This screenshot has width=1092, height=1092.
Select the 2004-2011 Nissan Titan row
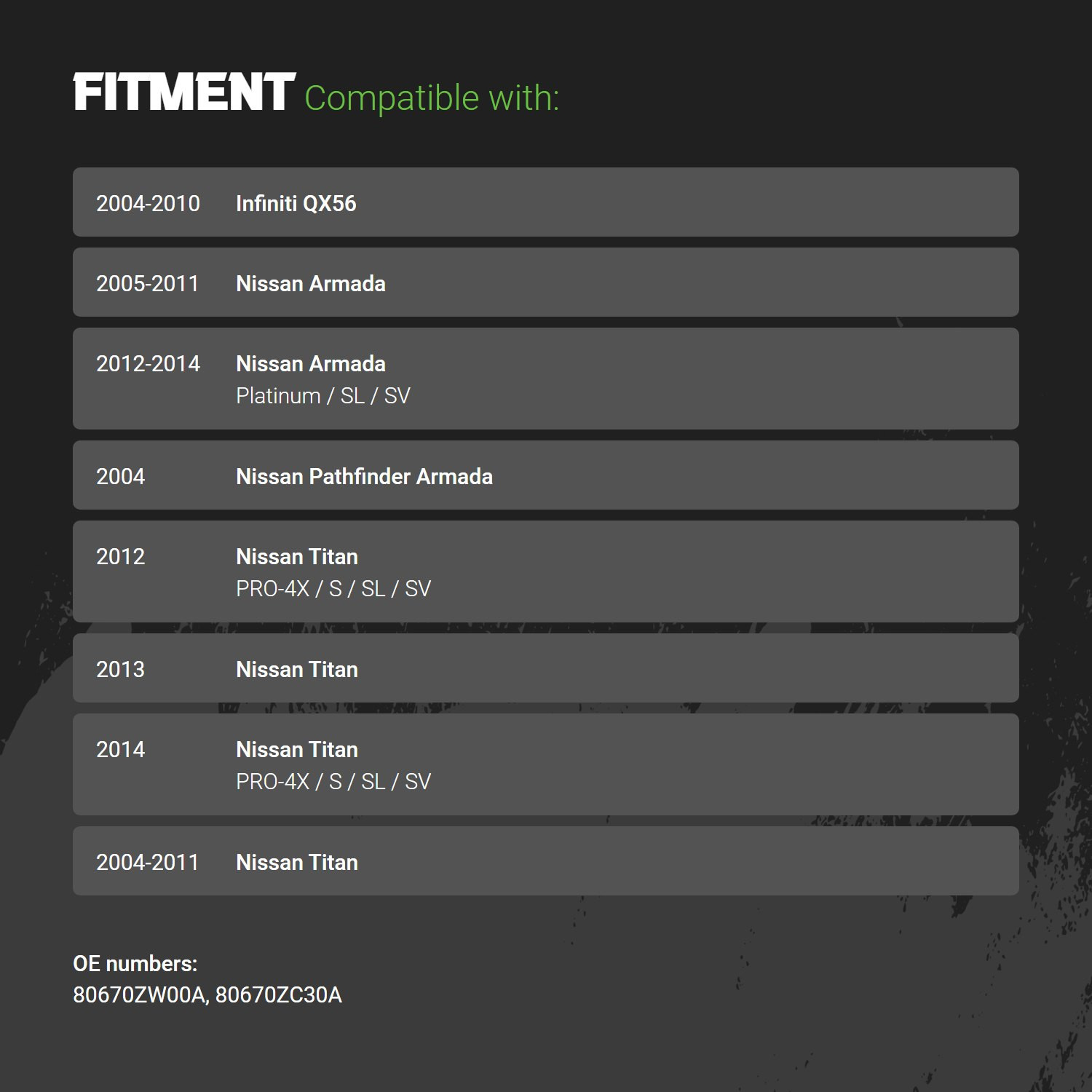[546, 860]
